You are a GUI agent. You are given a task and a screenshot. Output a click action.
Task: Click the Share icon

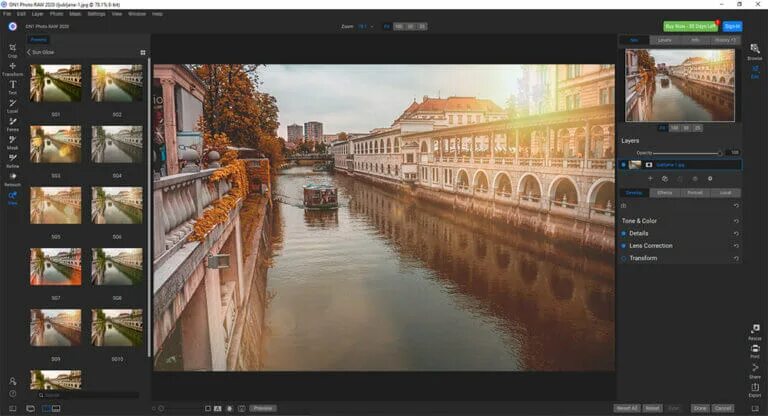(755, 367)
